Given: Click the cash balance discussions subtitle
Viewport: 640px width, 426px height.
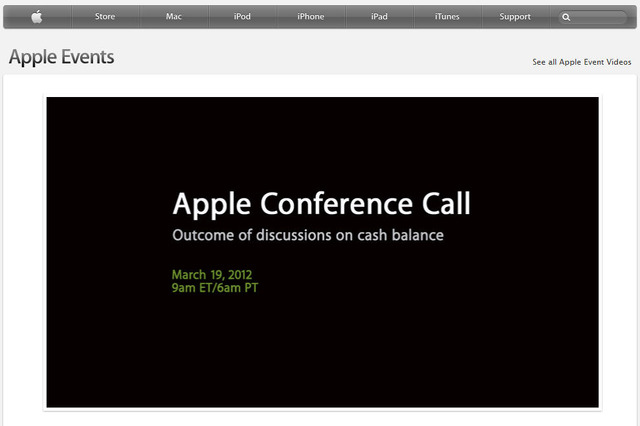Looking at the screenshot, I should tap(308, 235).
